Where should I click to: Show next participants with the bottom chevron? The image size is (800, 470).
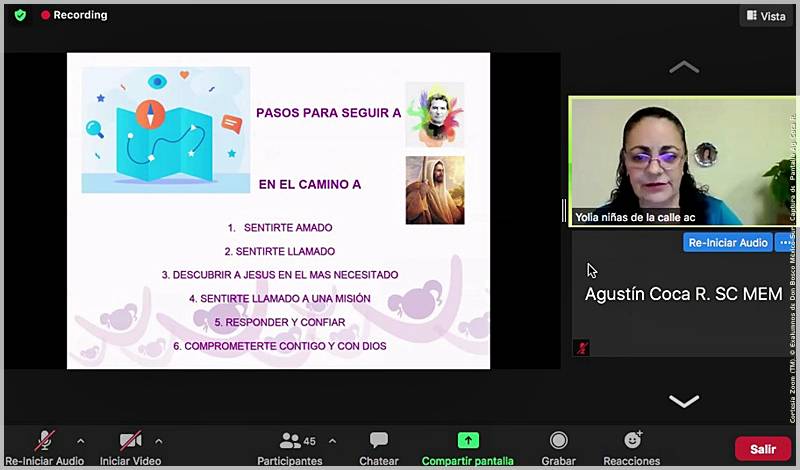[x=684, y=401]
